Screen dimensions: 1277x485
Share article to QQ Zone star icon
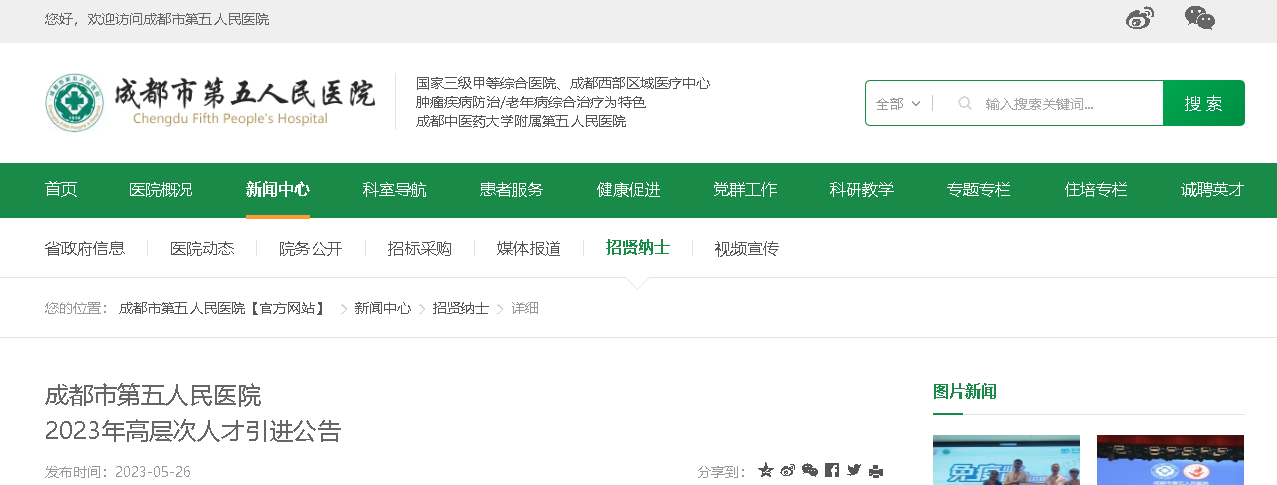tap(766, 470)
